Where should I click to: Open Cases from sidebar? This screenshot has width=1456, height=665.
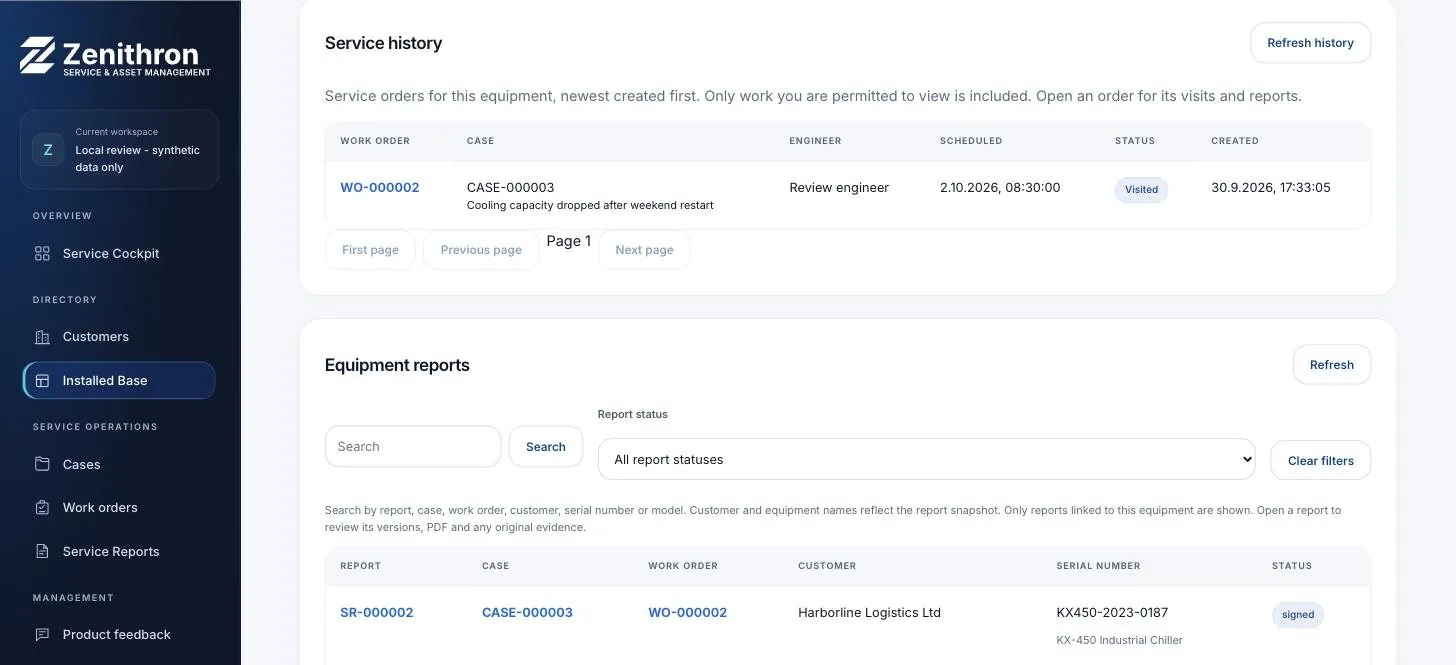pyautogui.click(x=119, y=464)
